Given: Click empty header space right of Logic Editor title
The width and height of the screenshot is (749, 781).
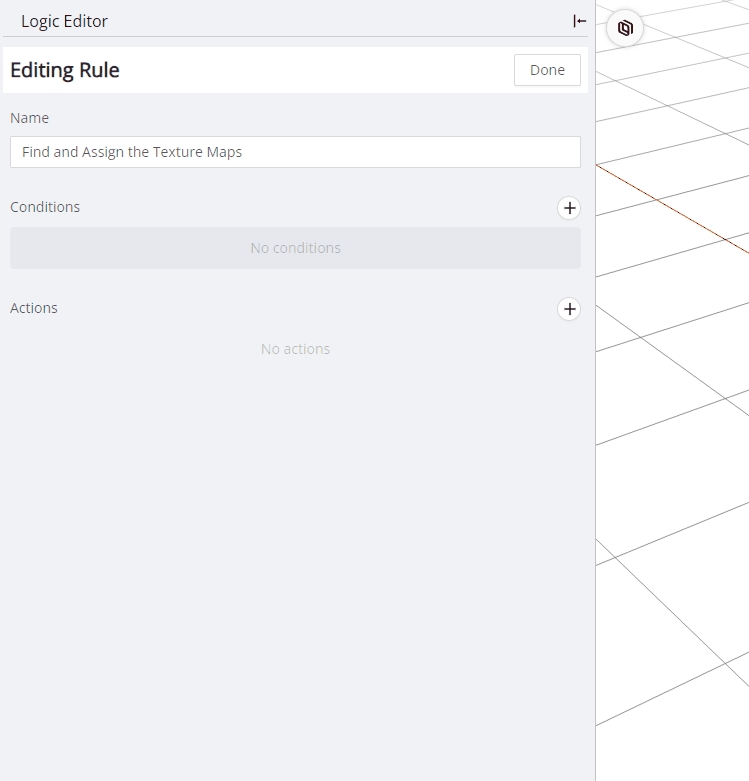Looking at the screenshot, I should (330, 21).
